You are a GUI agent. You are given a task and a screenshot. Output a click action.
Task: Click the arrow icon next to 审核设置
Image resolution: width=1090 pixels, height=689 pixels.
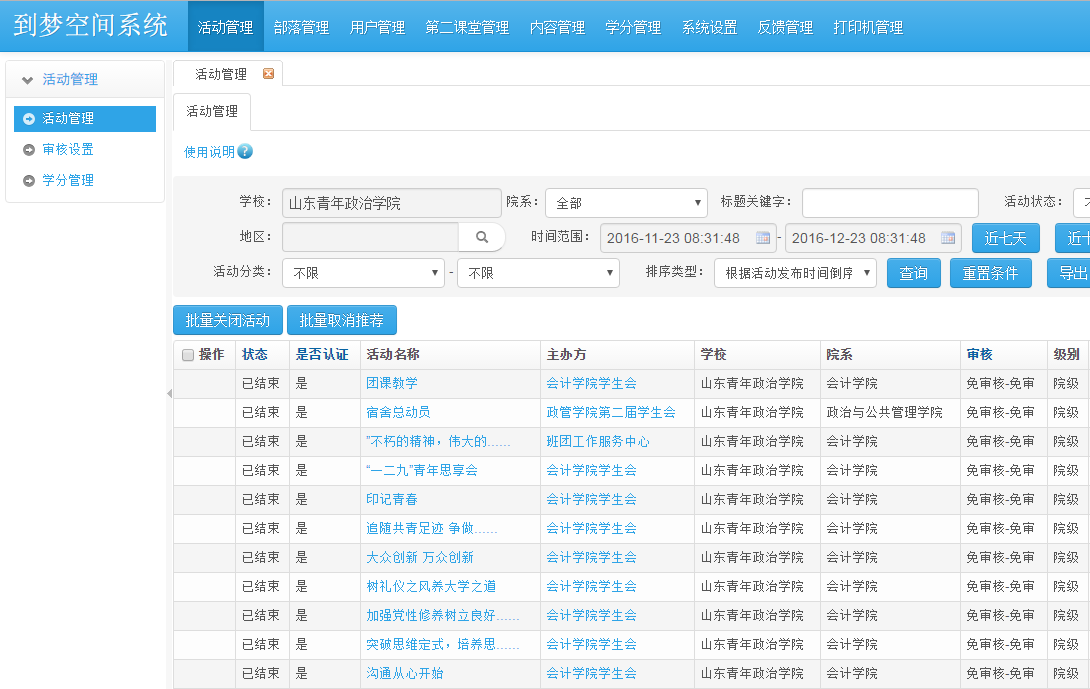pyautogui.click(x=29, y=149)
